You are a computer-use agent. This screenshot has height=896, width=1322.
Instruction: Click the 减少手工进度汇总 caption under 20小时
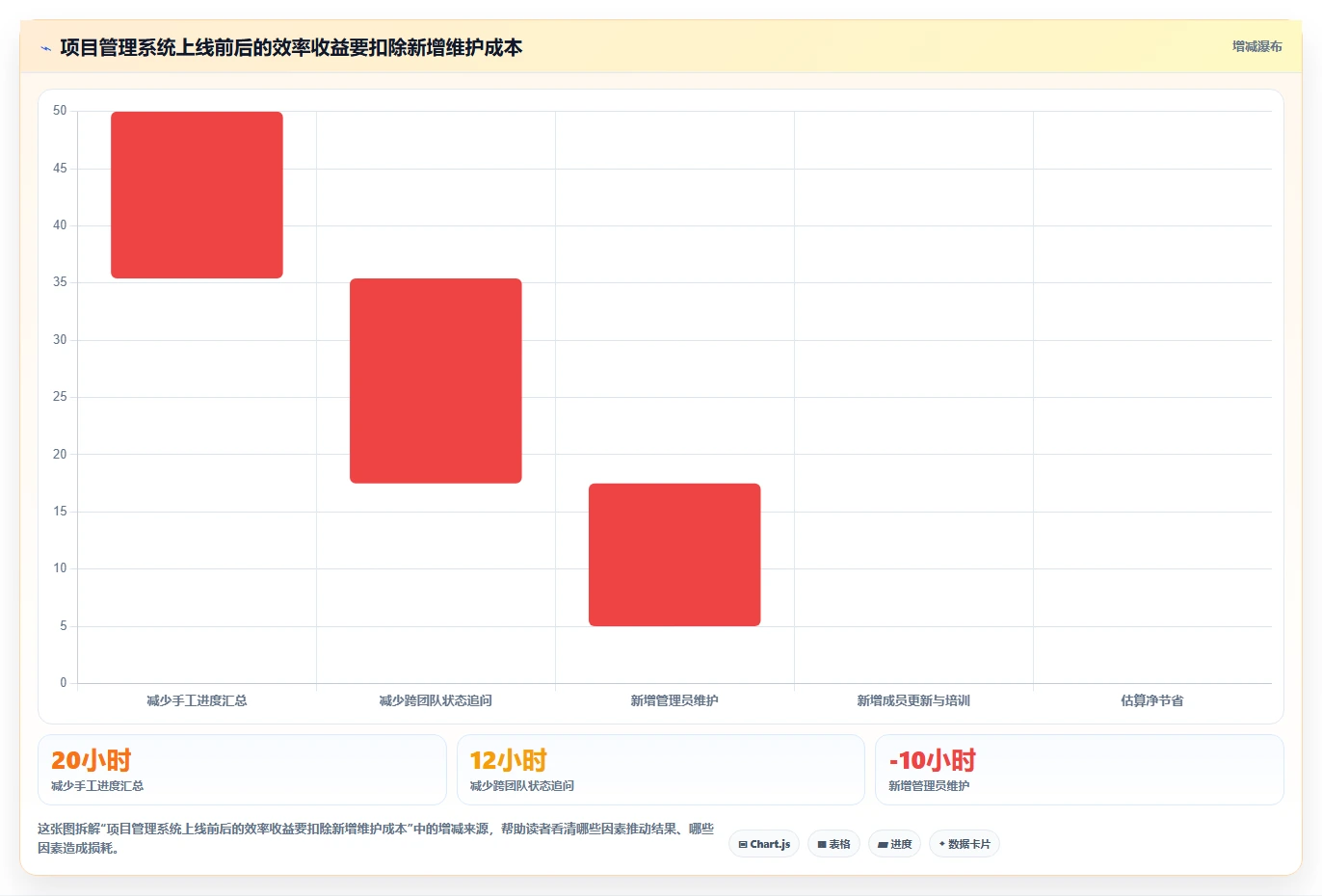(97, 786)
